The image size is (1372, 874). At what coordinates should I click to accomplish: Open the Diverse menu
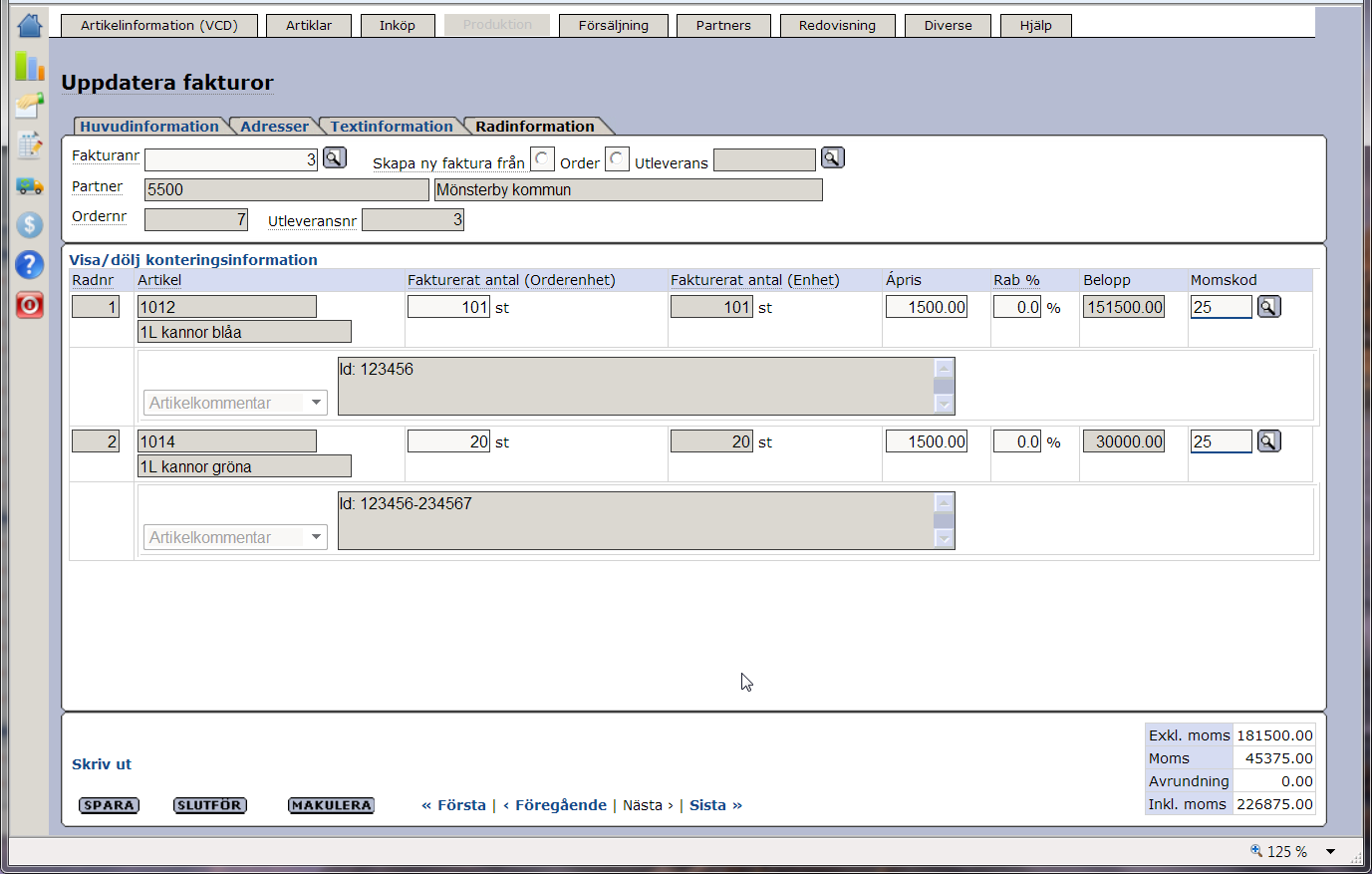(x=948, y=25)
